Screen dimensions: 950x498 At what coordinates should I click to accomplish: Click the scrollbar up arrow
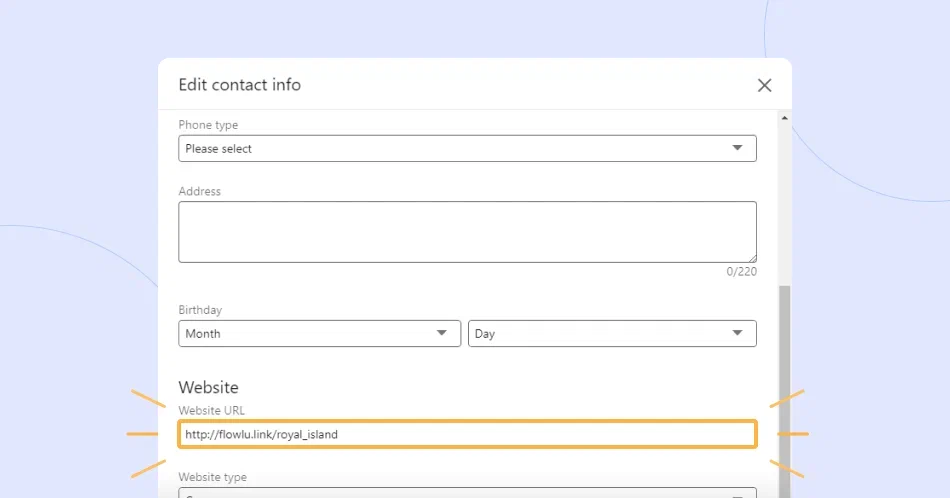(x=785, y=118)
